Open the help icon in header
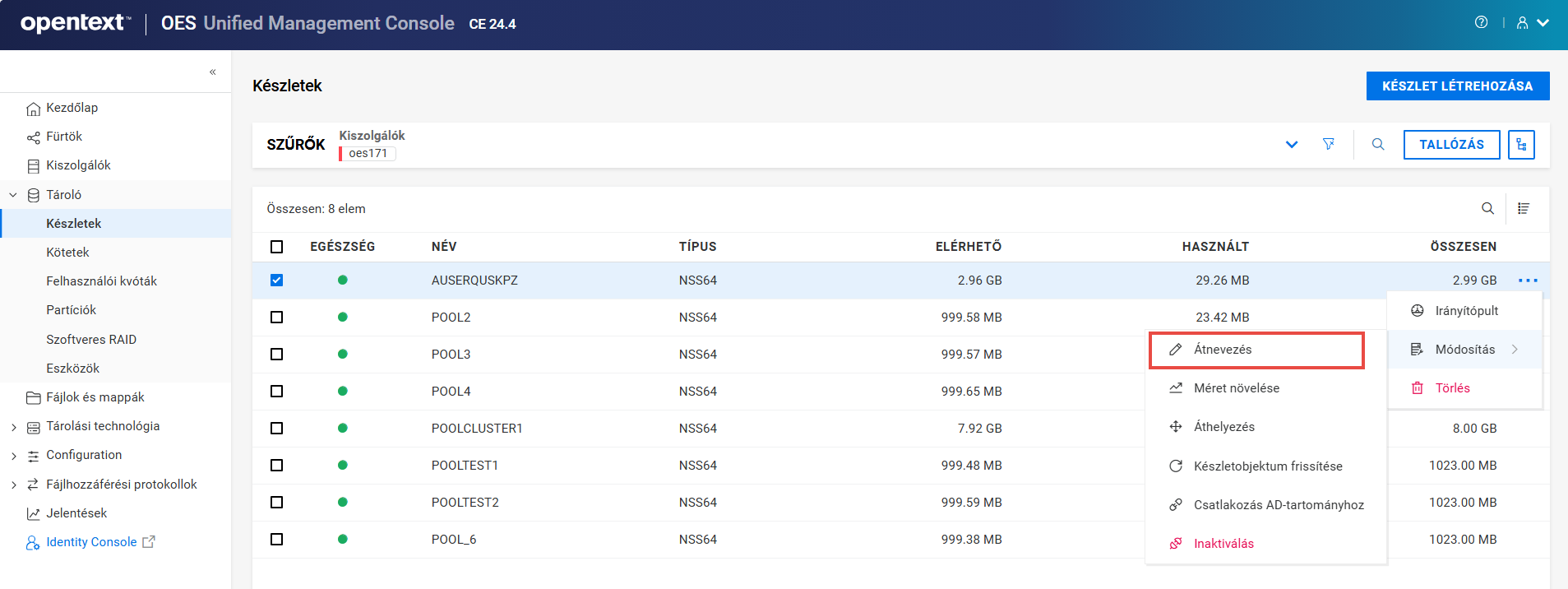The height and width of the screenshot is (589, 1568). pyautogui.click(x=1481, y=23)
